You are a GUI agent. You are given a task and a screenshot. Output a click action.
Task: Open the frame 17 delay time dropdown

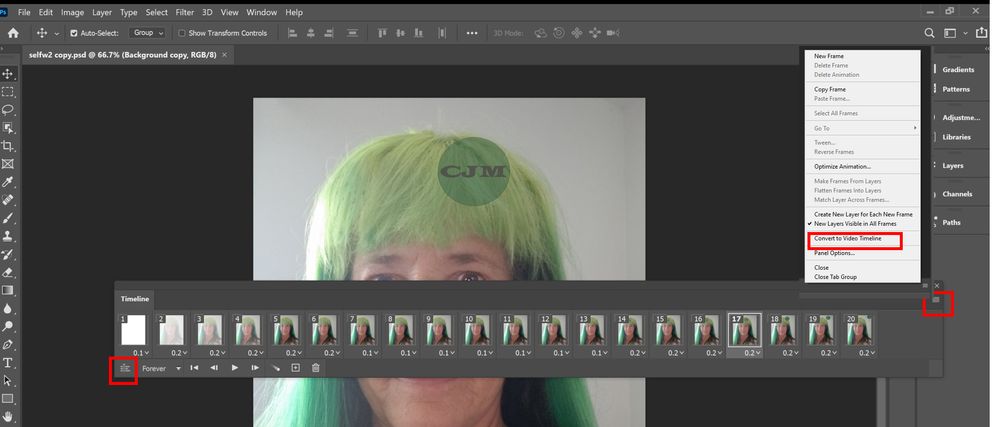coord(750,353)
